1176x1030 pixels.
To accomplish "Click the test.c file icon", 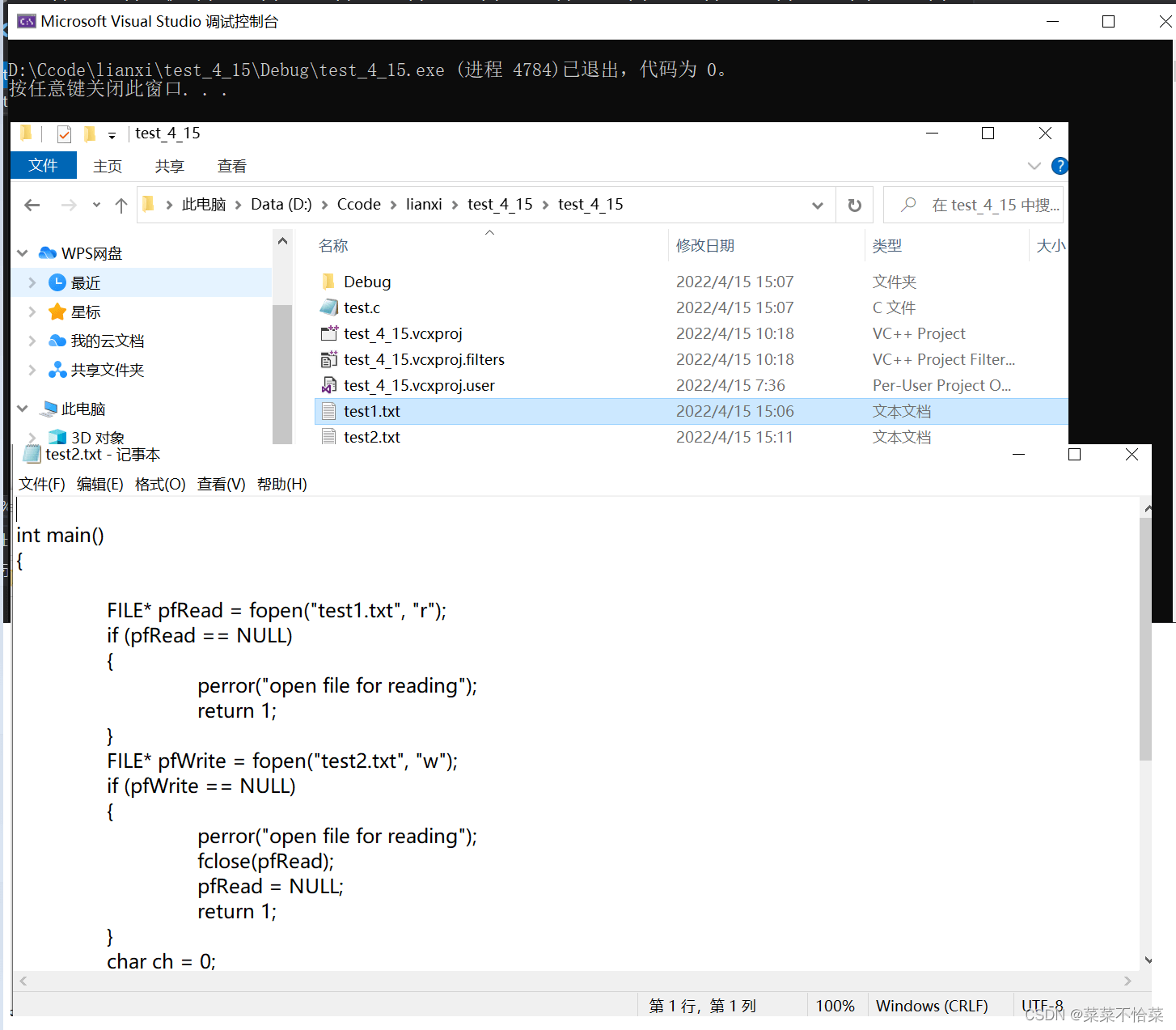I will pyautogui.click(x=328, y=307).
